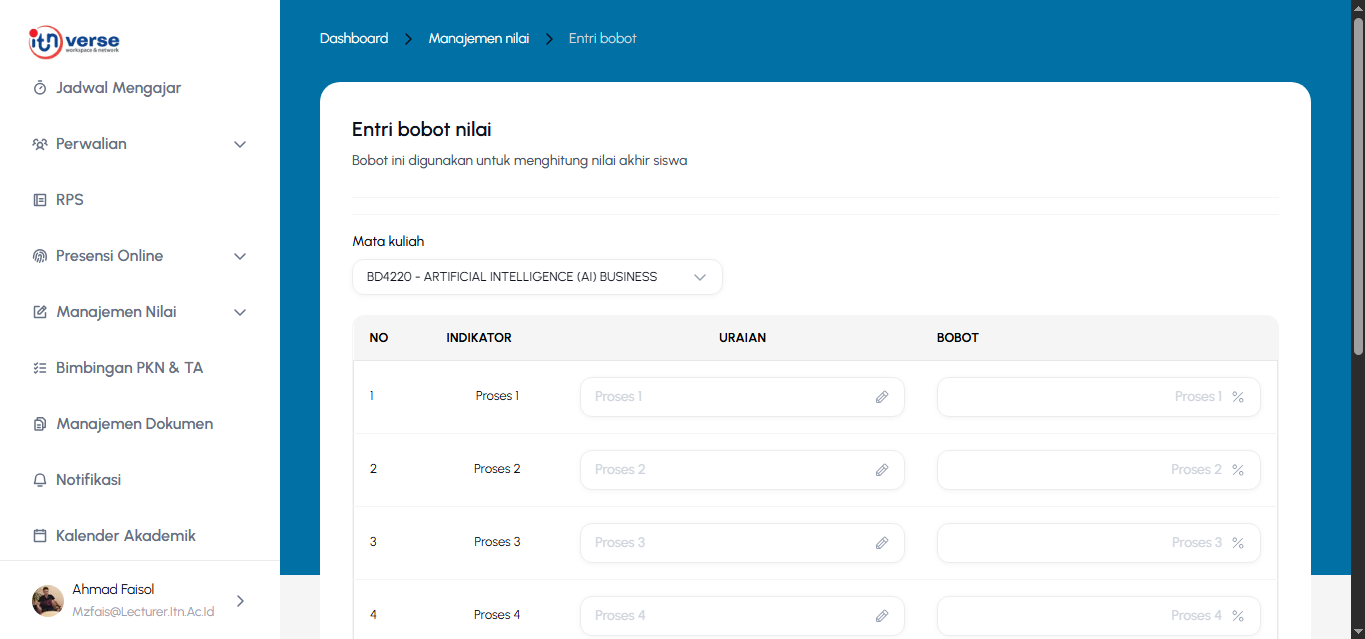Click the Proses 1 uraian input field
1365x639 pixels.
click(742, 397)
